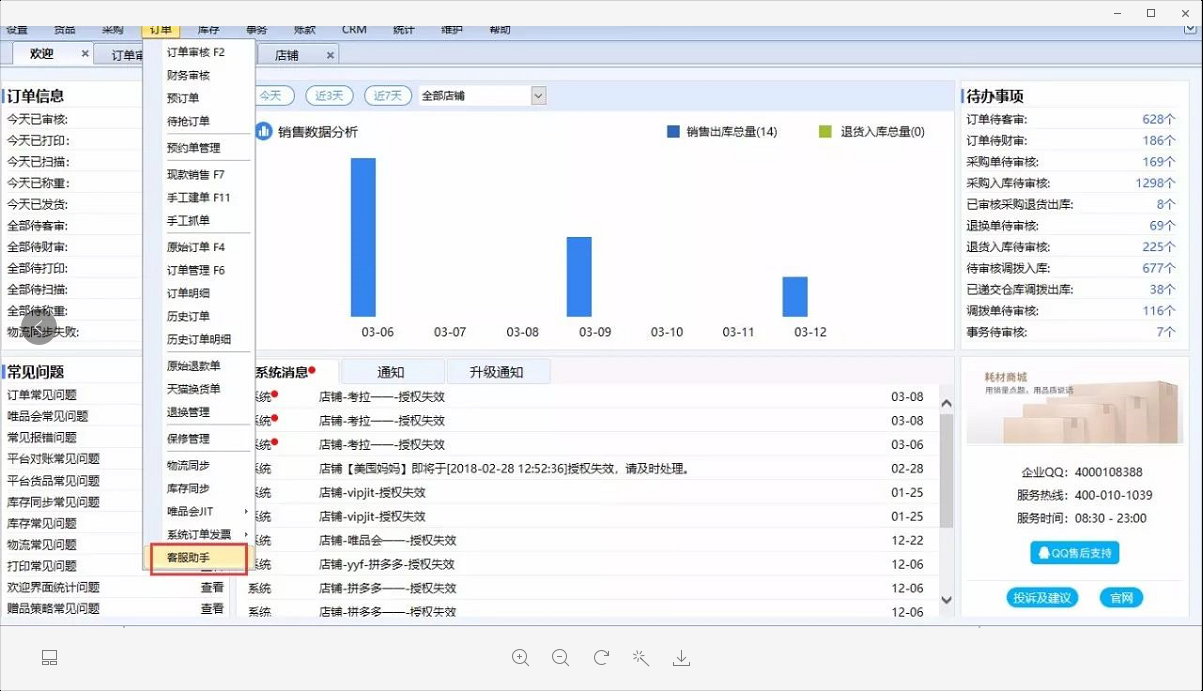
Task: Close the 店铺 tab with its x
Action: (330, 55)
